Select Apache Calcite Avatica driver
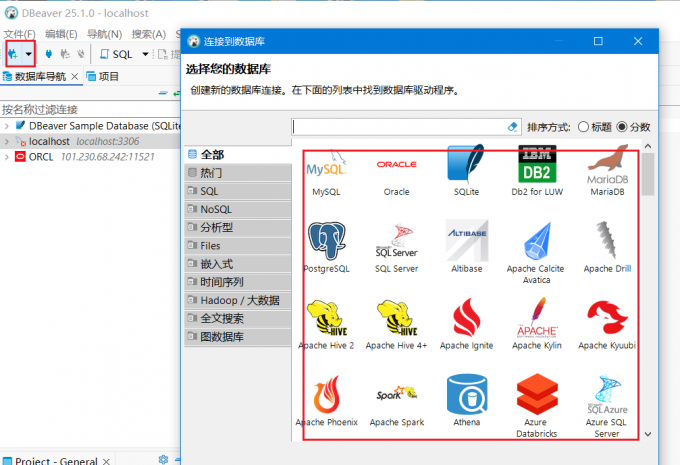This screenshot has height=465, width=680. (x=536, y=253)
